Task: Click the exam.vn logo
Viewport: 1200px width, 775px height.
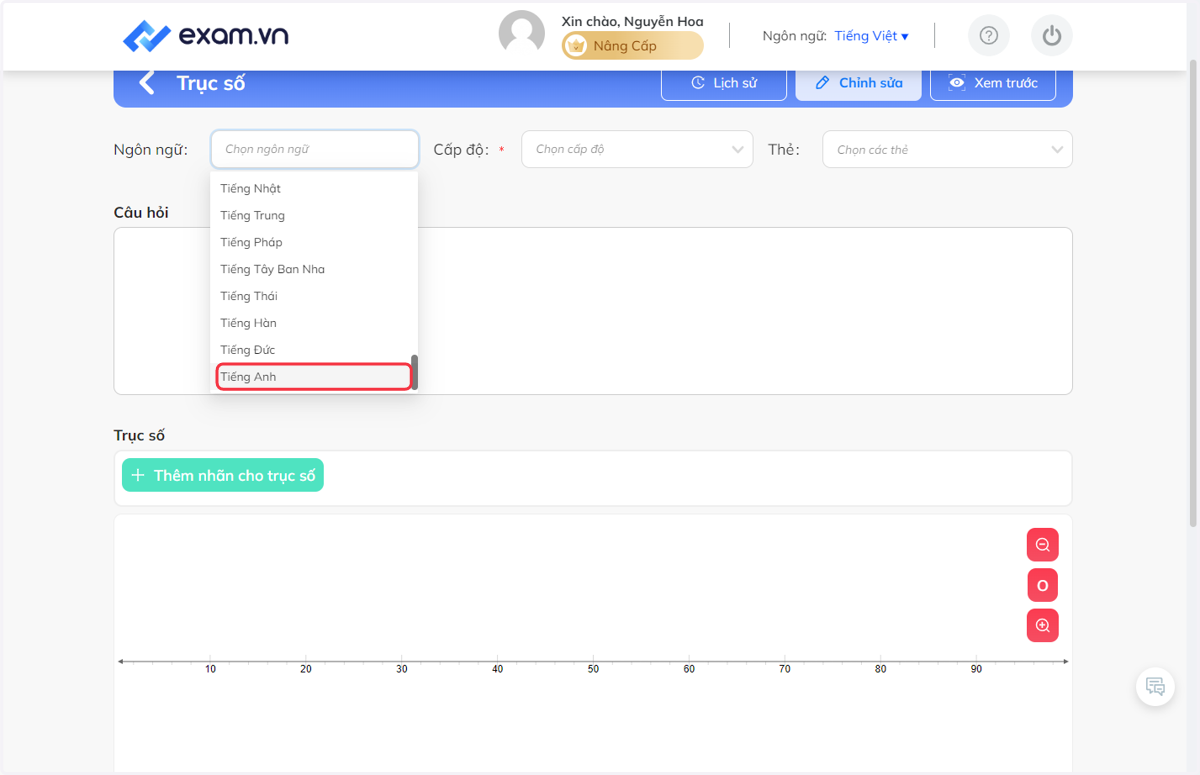Action: [x=205, y=36]
